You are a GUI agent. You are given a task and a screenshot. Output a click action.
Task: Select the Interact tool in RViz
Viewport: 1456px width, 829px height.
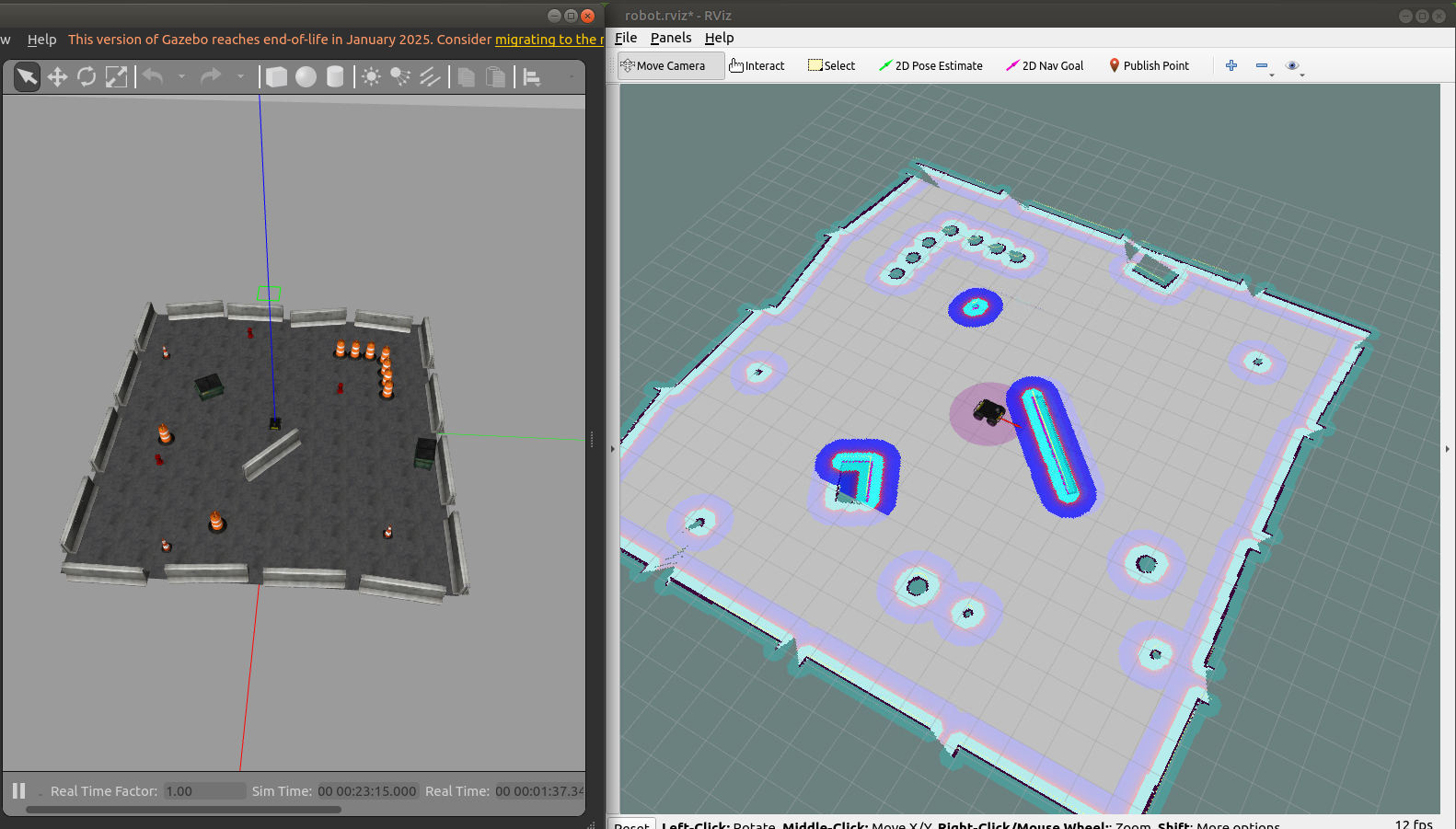(757, 65)
